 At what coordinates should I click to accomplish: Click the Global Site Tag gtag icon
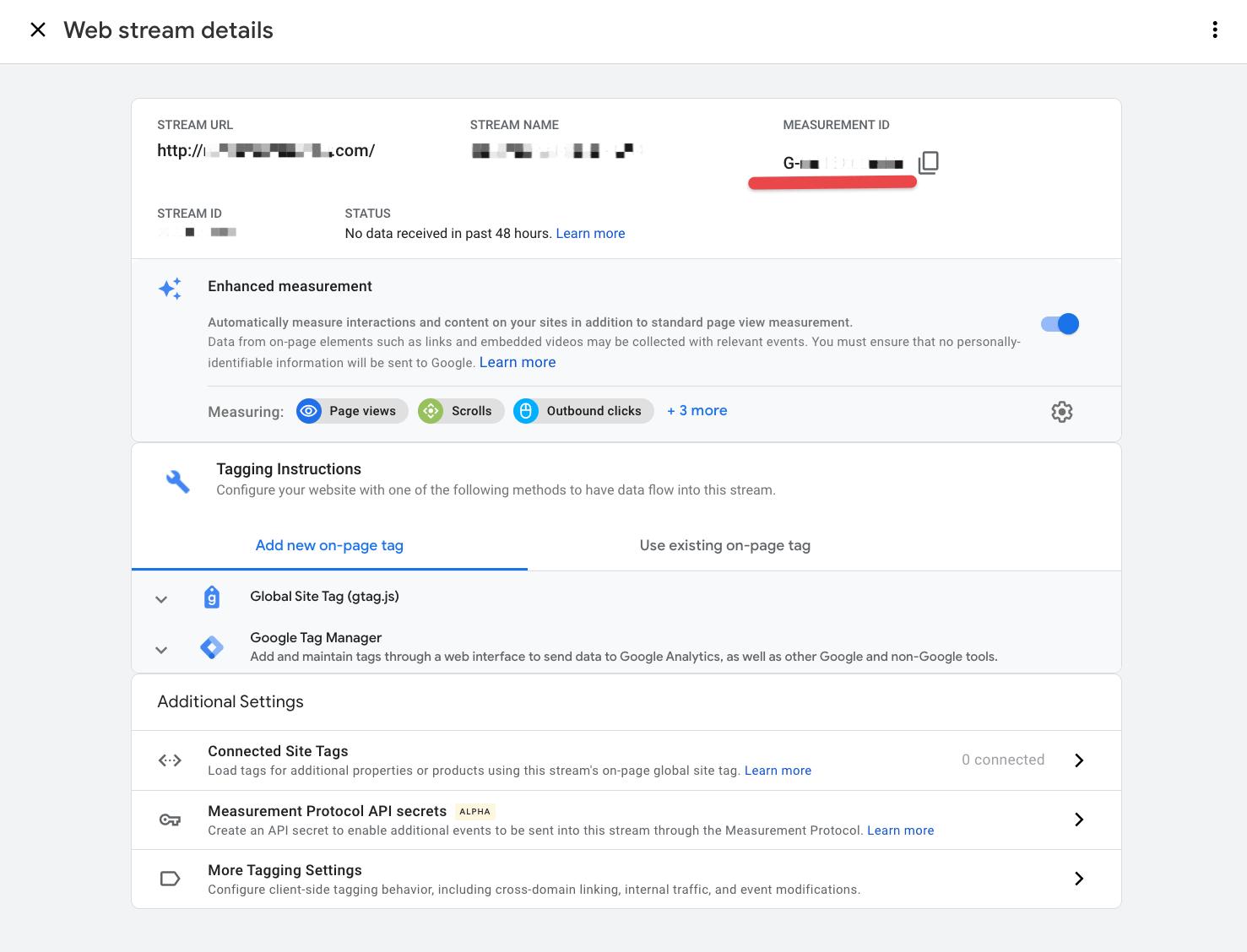tap(212, 598)
